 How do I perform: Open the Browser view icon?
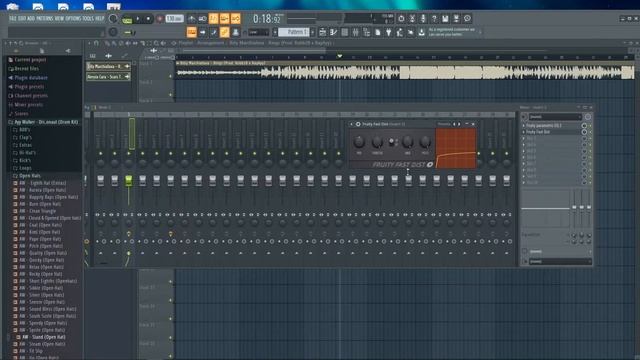click(x=367, y=32)
